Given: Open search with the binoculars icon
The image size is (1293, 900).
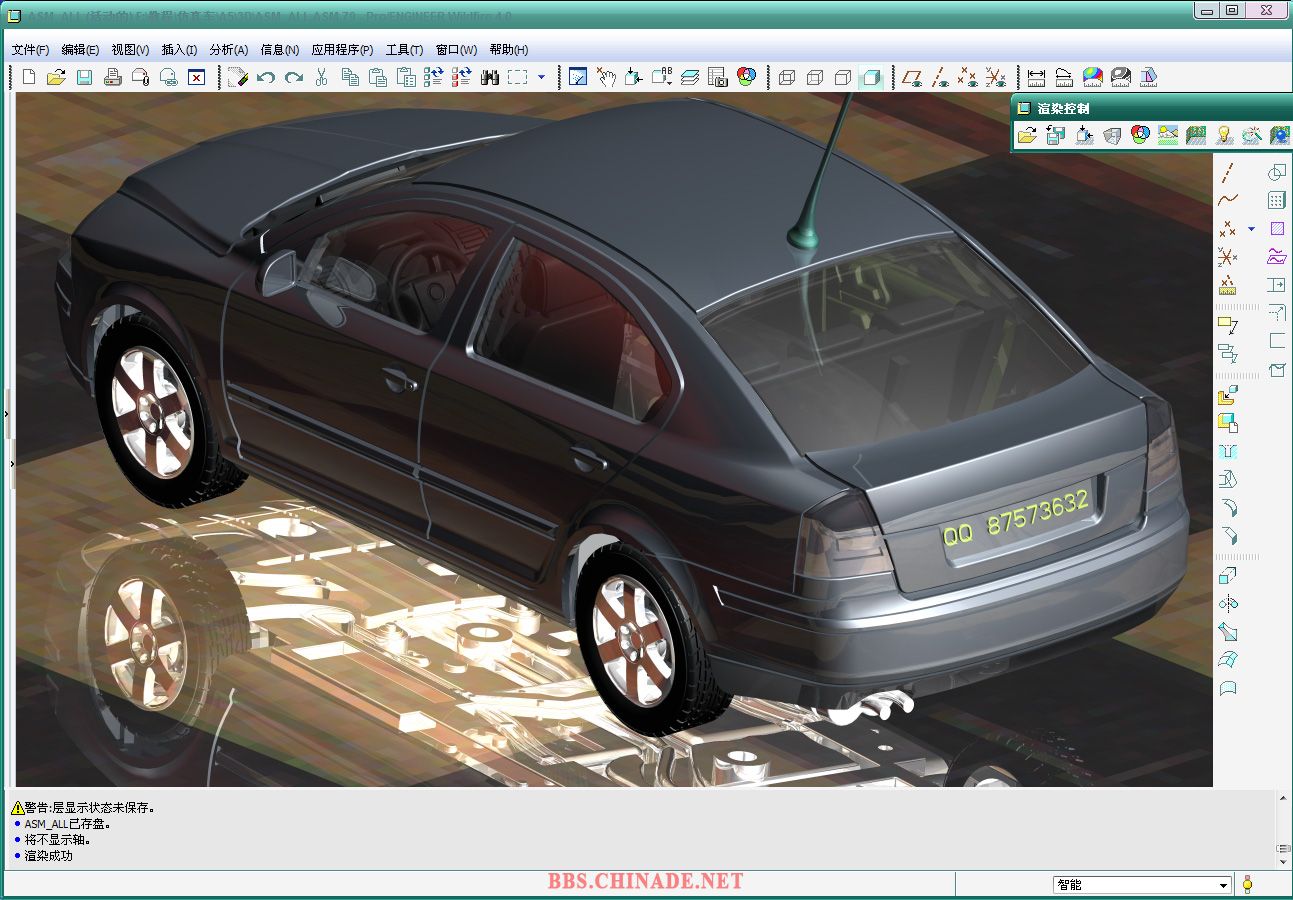Looking at the screenshot, I should [x=490, y=77].
